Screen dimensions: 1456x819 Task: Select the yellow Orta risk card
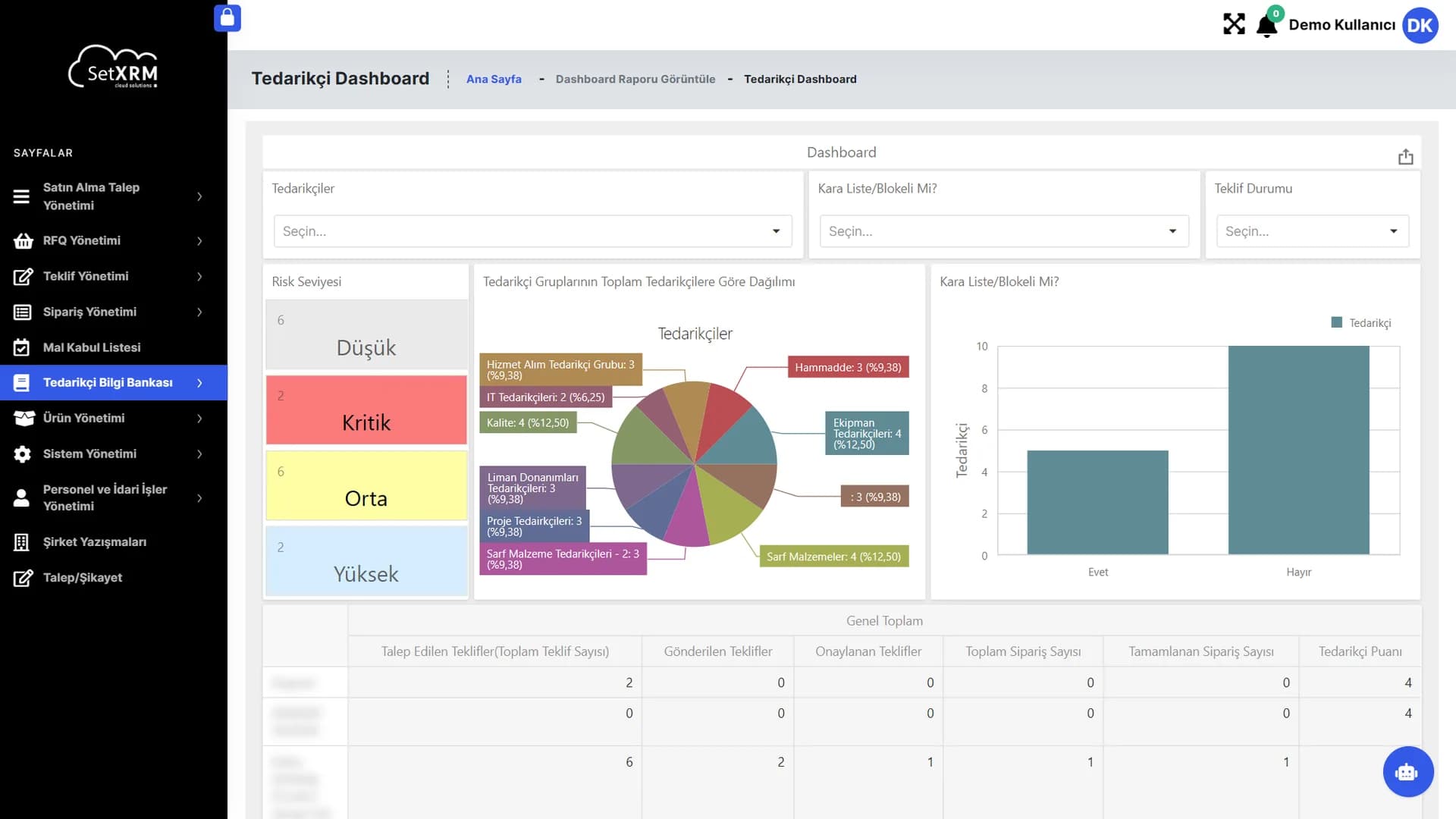[x=366, y=485]
